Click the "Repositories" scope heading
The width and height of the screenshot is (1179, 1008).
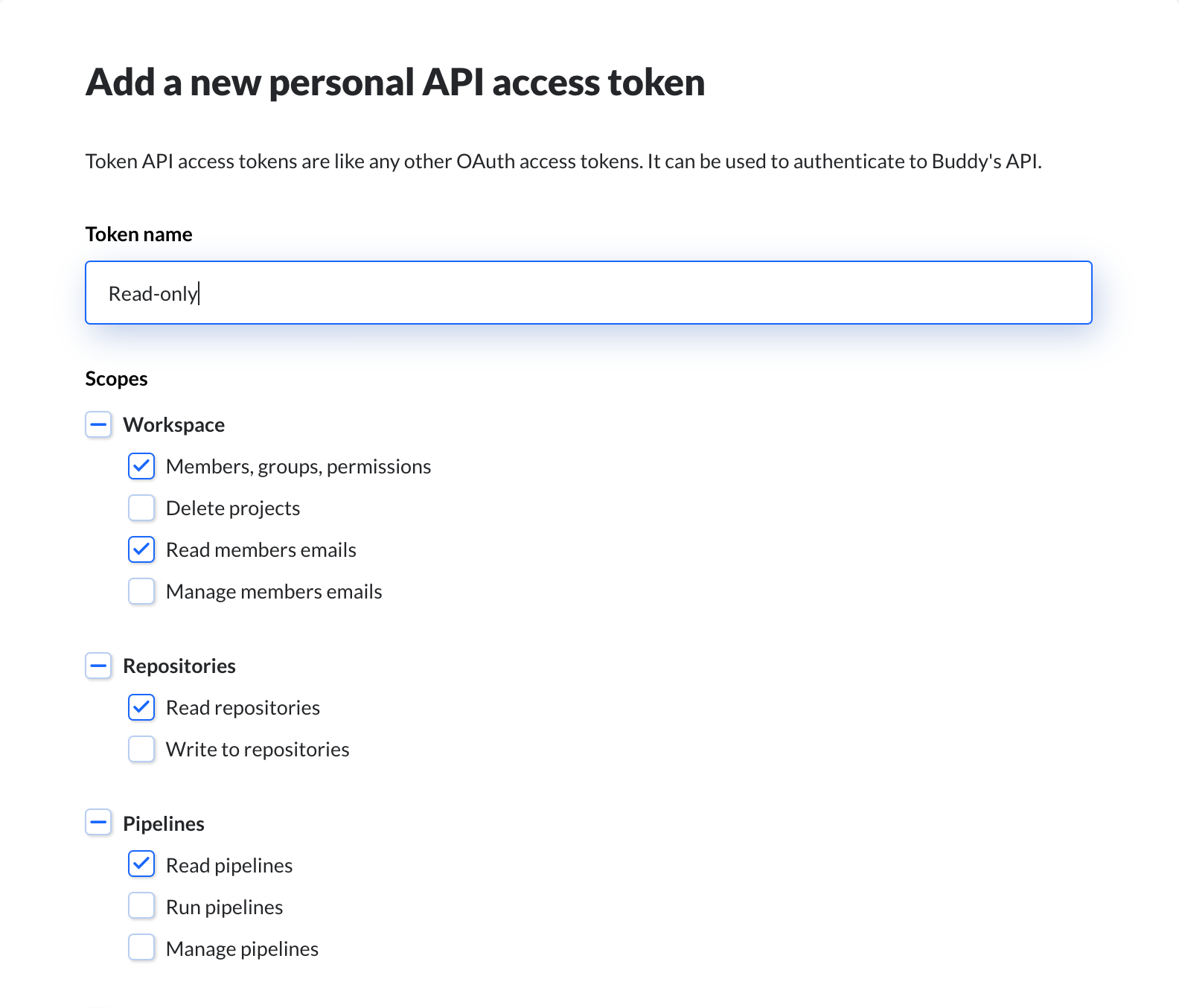pos(179,666)
